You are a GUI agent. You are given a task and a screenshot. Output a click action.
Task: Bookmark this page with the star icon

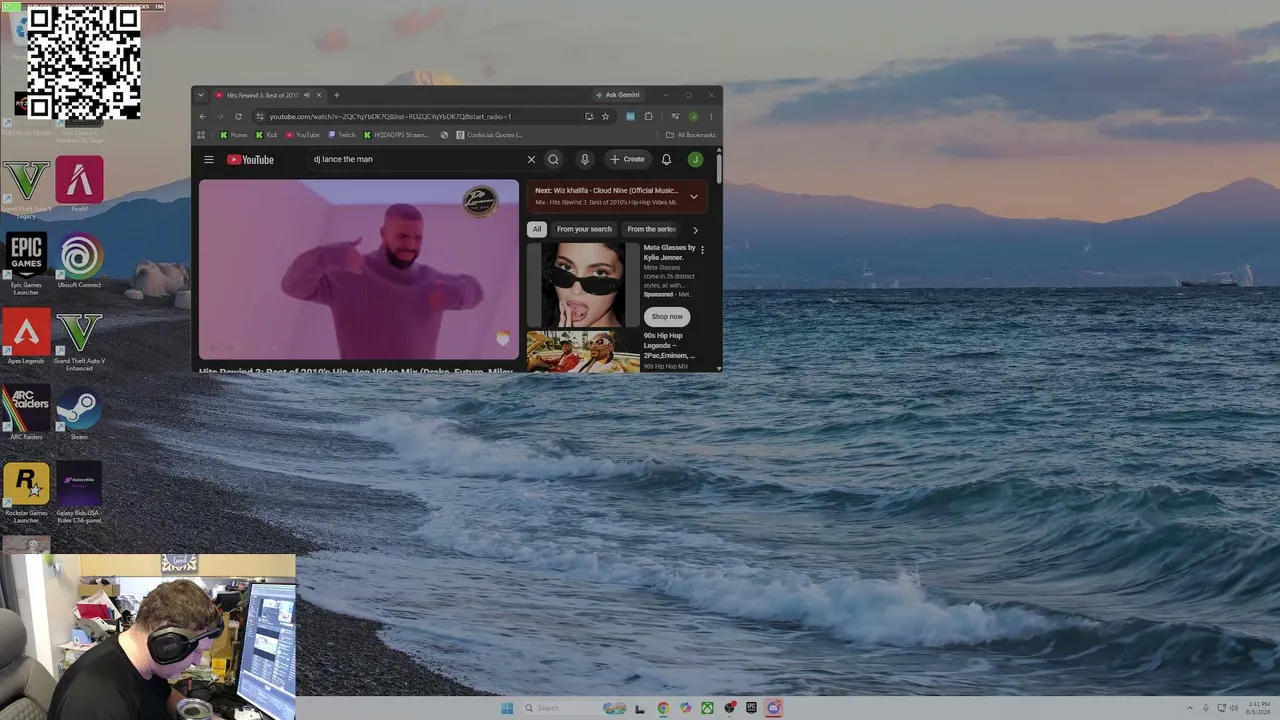coord(605,116)
